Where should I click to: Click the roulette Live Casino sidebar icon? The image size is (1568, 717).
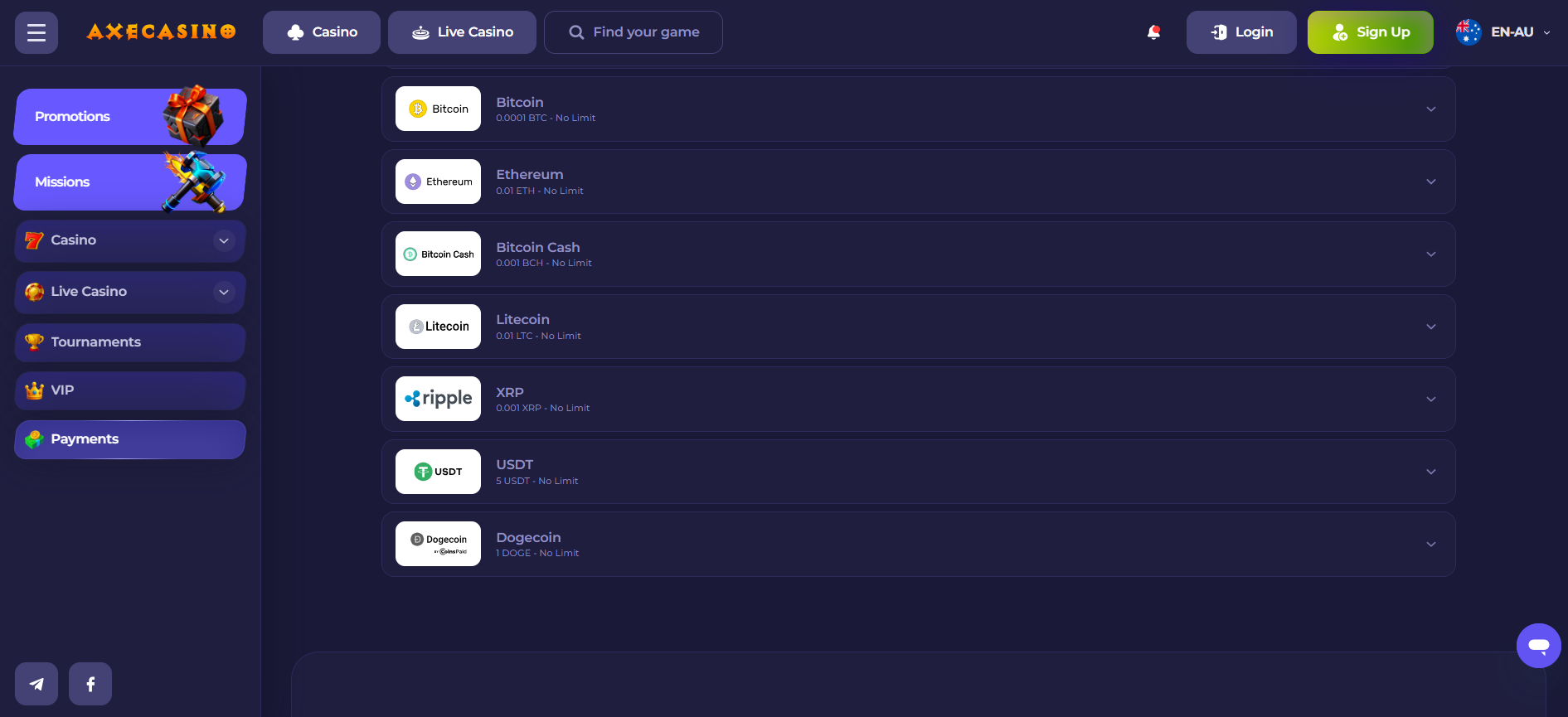coord(34,292)
